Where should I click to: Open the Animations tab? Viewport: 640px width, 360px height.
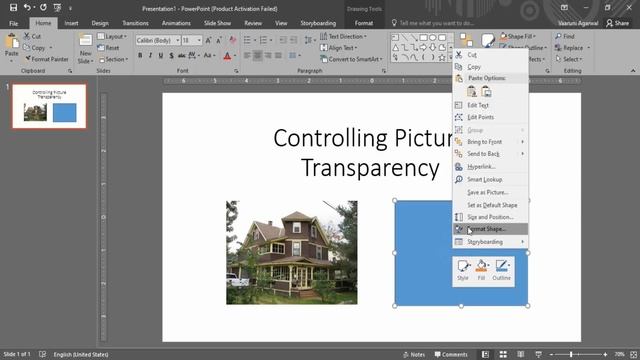click(176, 23)
